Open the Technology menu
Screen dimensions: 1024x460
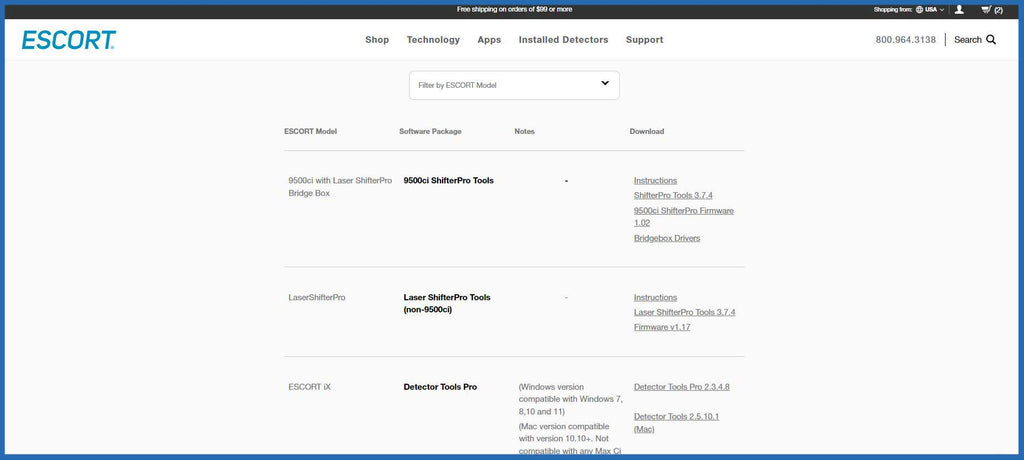(433, 40)
